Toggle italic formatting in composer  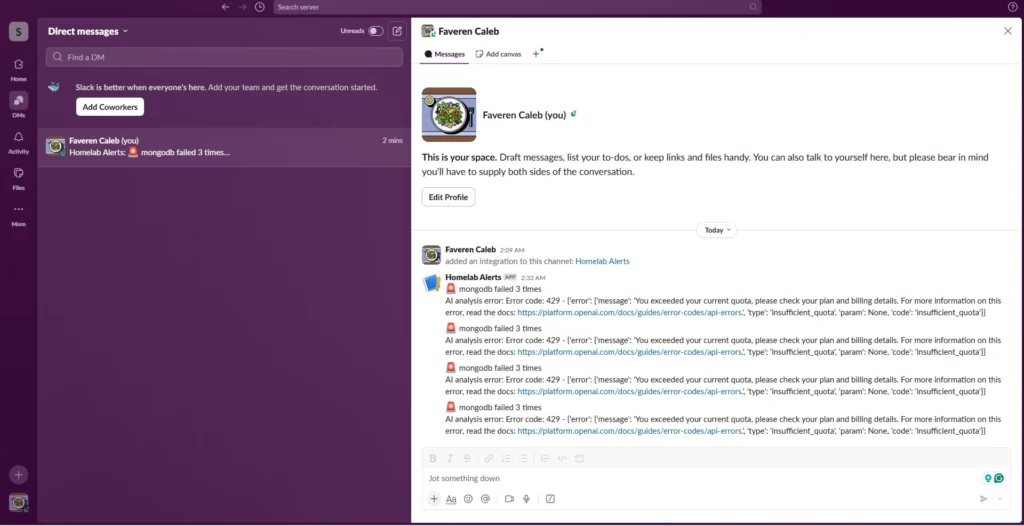[449, 459]
